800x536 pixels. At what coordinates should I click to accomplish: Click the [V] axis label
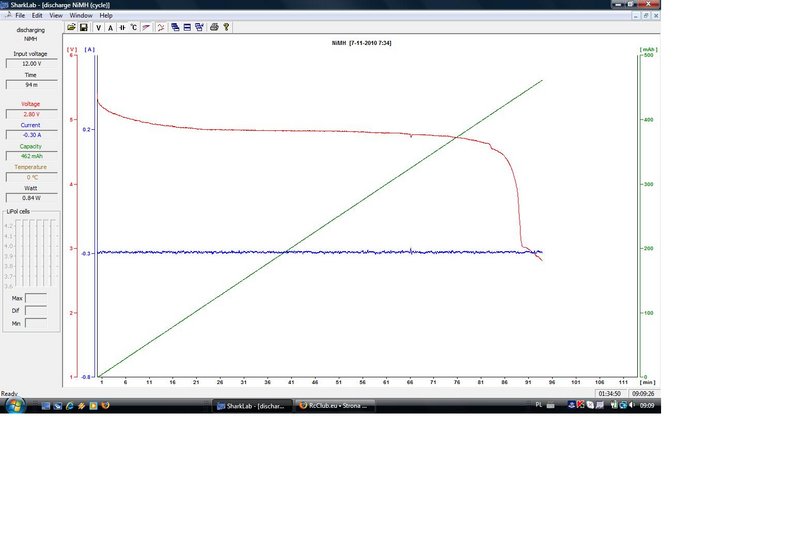coord(72,49)
